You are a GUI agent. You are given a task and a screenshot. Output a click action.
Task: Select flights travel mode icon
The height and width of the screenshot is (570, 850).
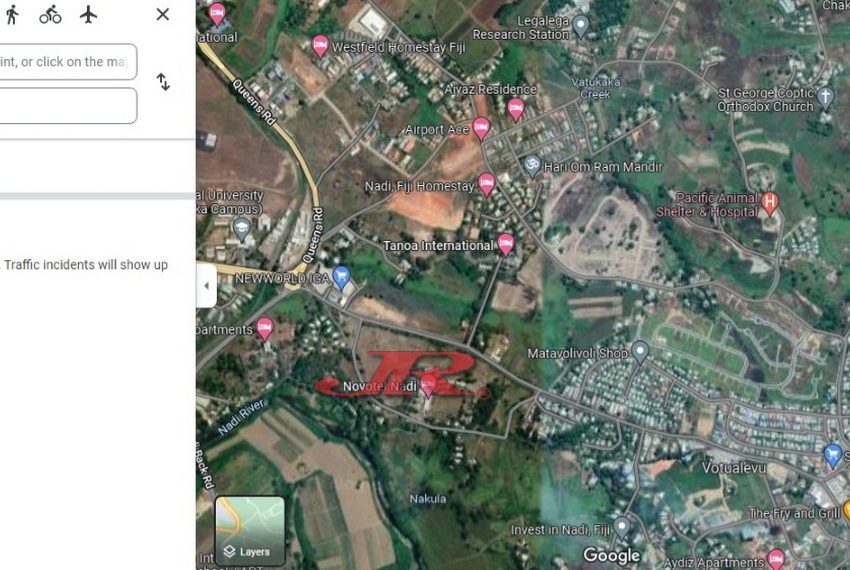pyautogui.click(x=88, y=15)
